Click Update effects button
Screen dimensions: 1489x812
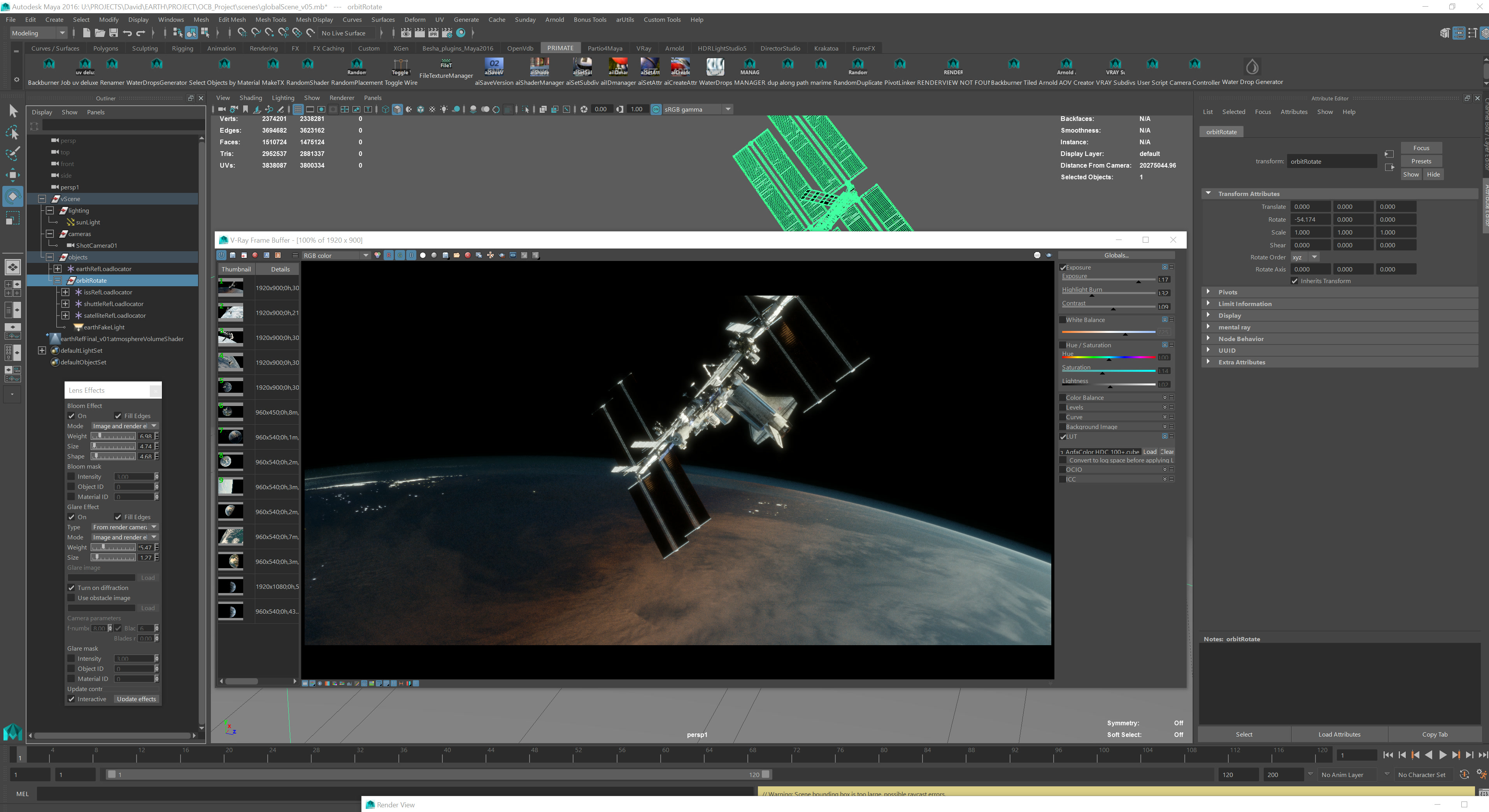click(137, 699)
